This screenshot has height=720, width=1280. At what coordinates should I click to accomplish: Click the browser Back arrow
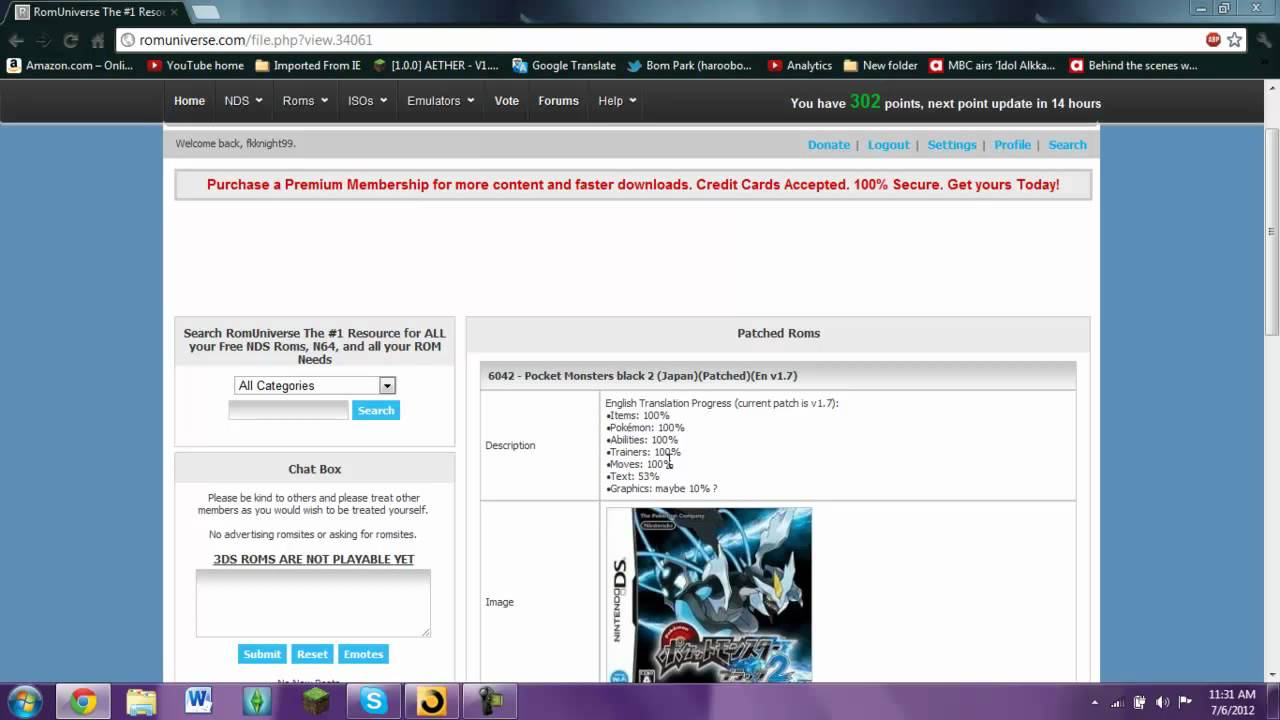pos(16,40)
